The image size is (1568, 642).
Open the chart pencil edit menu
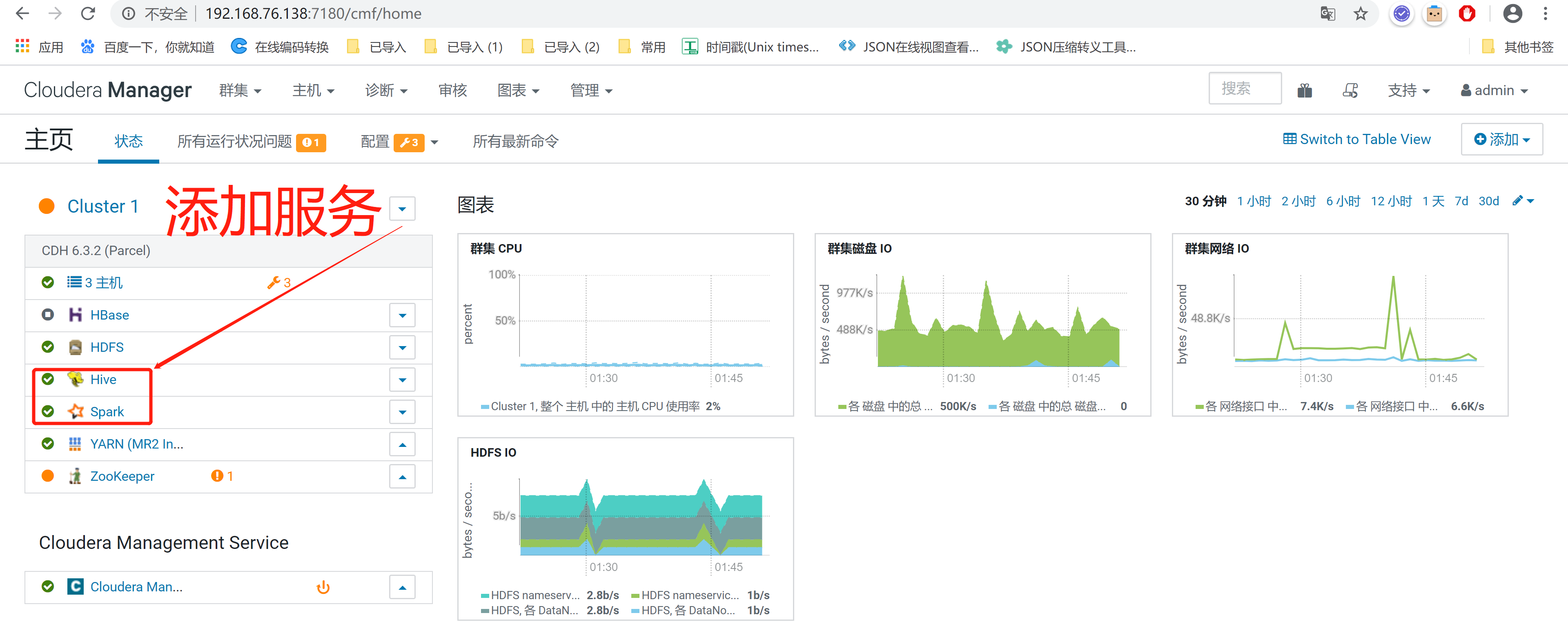click(x=1523, y=201)
